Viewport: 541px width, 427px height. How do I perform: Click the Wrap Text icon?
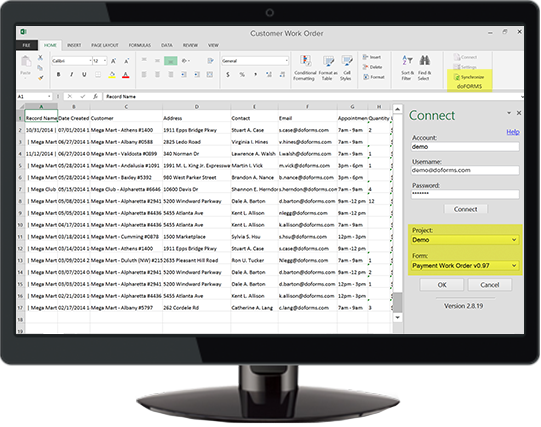pos(210,61)
